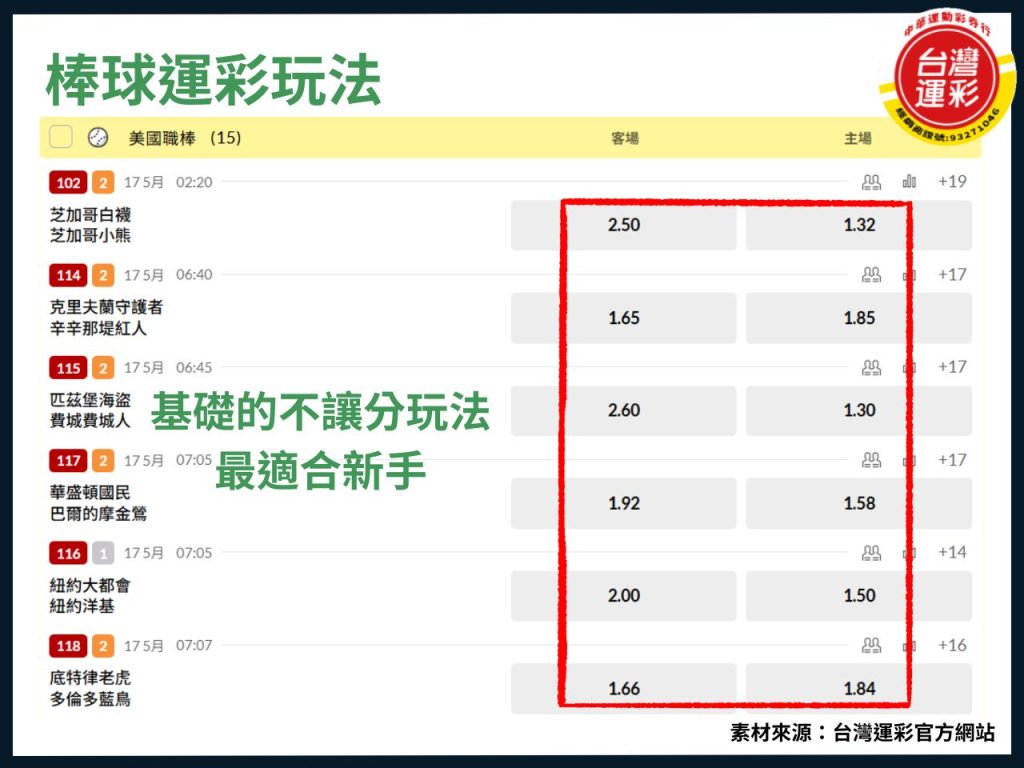This screenshot has width=1024, height=768.
Task: Expand +17 more markets for game 115
Action: (952, 367)
